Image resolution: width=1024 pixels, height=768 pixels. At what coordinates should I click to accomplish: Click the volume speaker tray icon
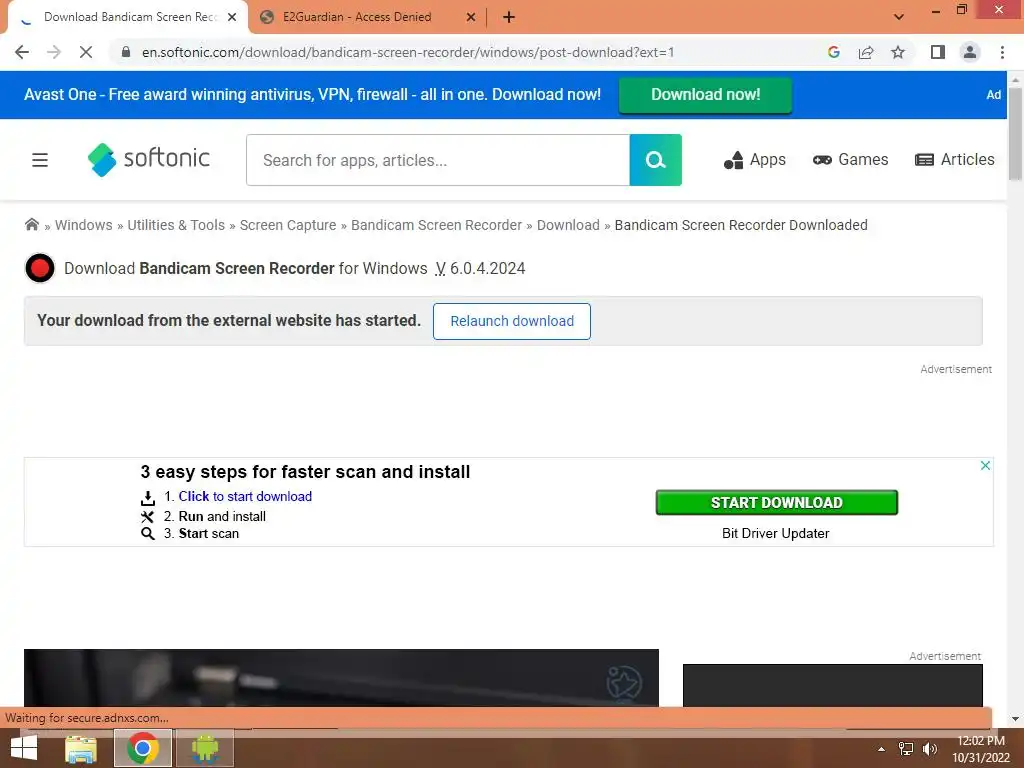(930, 749)
